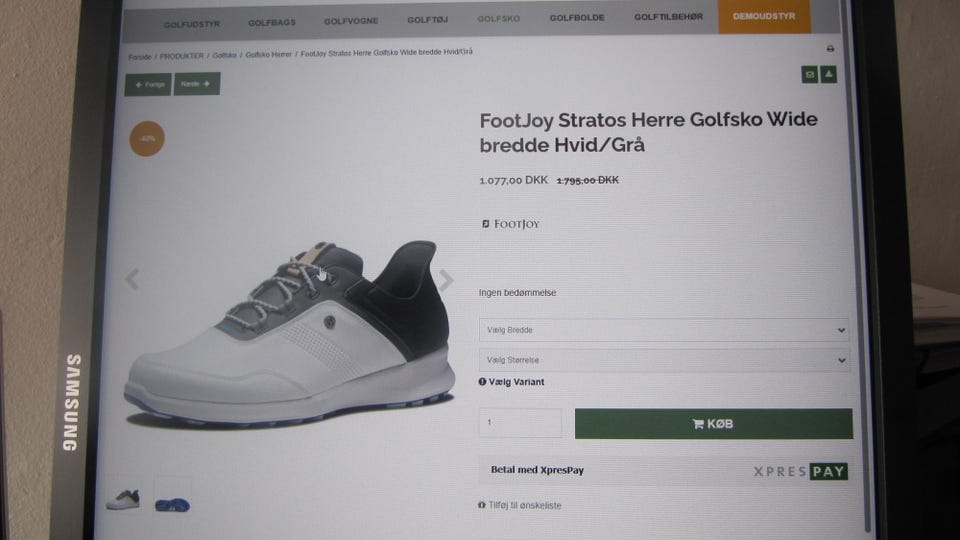Click the print page icon
This screenshot has height=540, width=960.
830,49
